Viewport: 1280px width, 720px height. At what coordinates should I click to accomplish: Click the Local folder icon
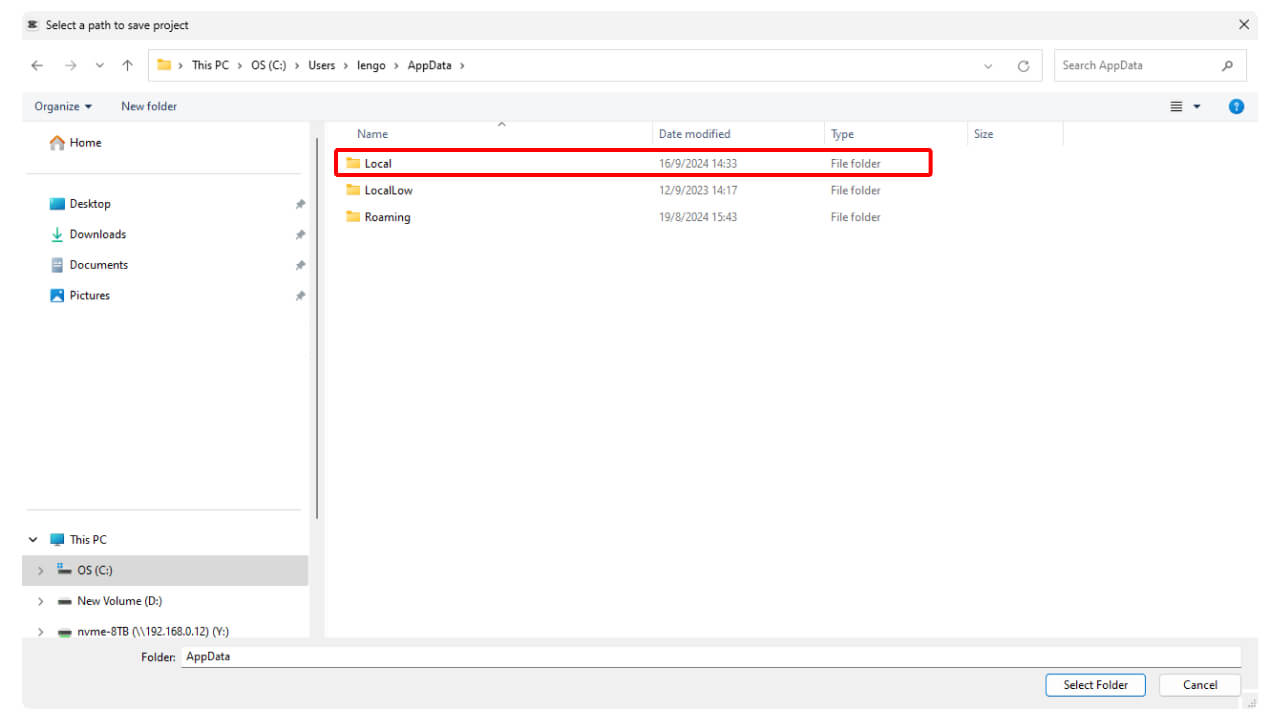(x=353, y=163)
